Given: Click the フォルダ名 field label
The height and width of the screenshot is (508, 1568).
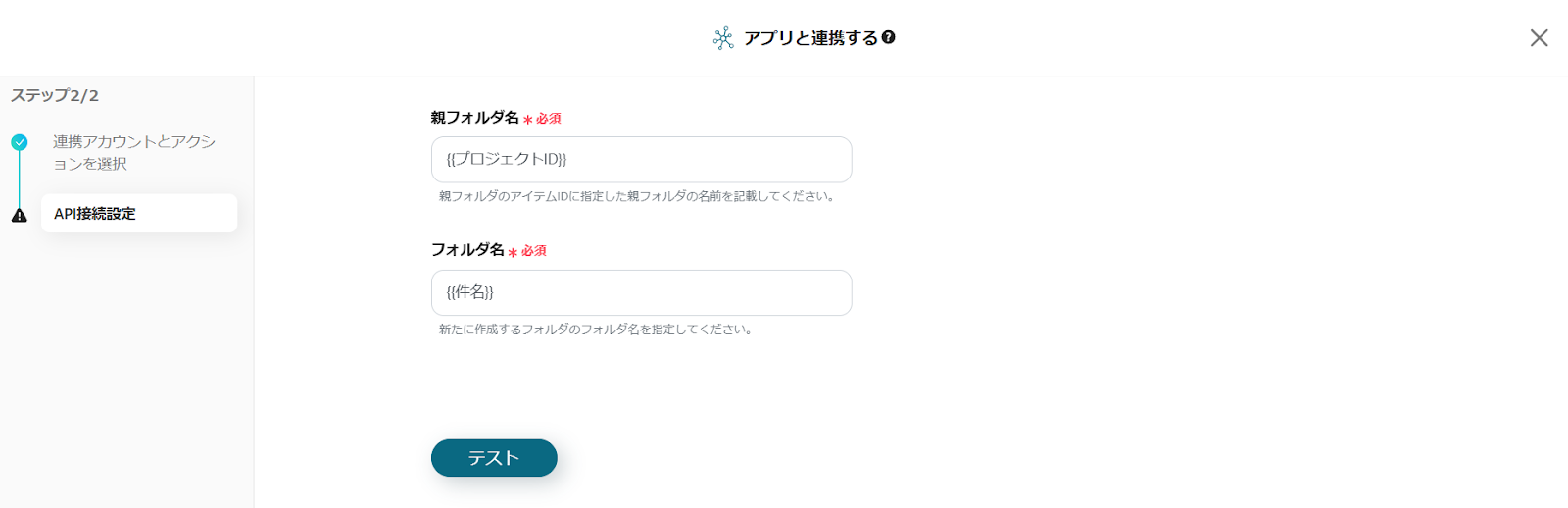Looking at the screenshot, I should click(467, 249).
